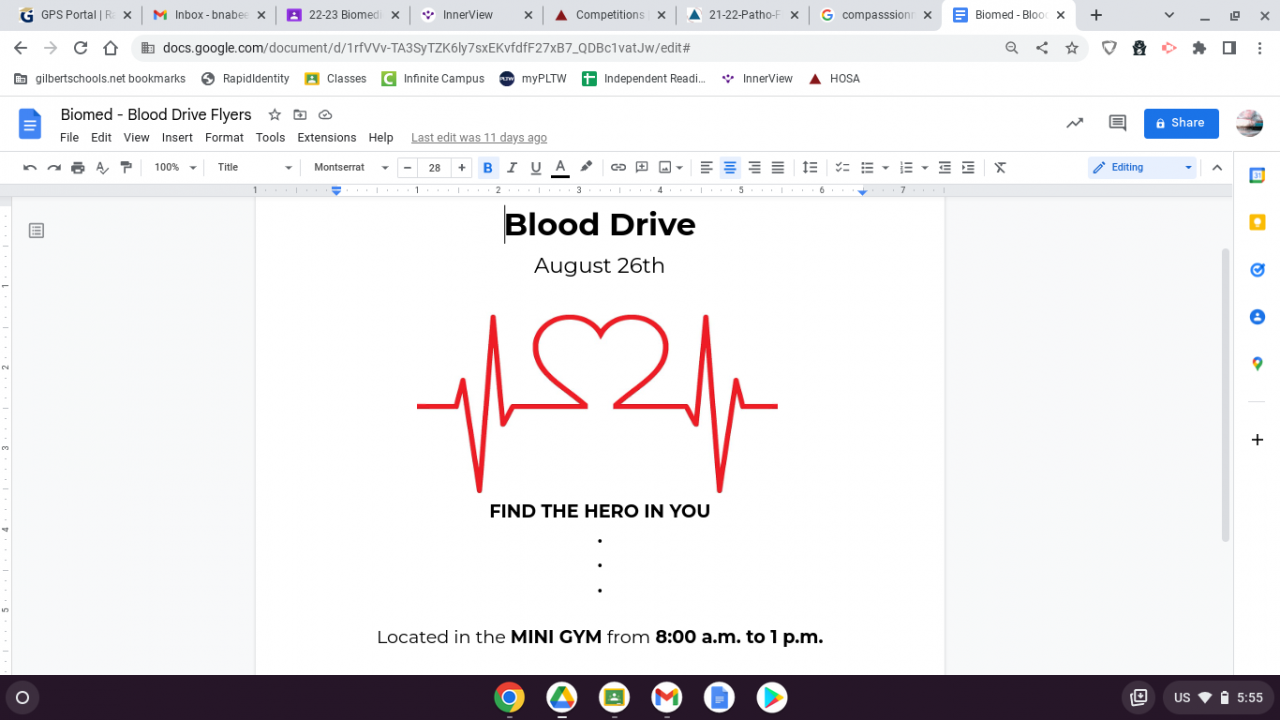The image size is (1280, 720).
Task: Show the document outline icon
Action: pos(36,231)
